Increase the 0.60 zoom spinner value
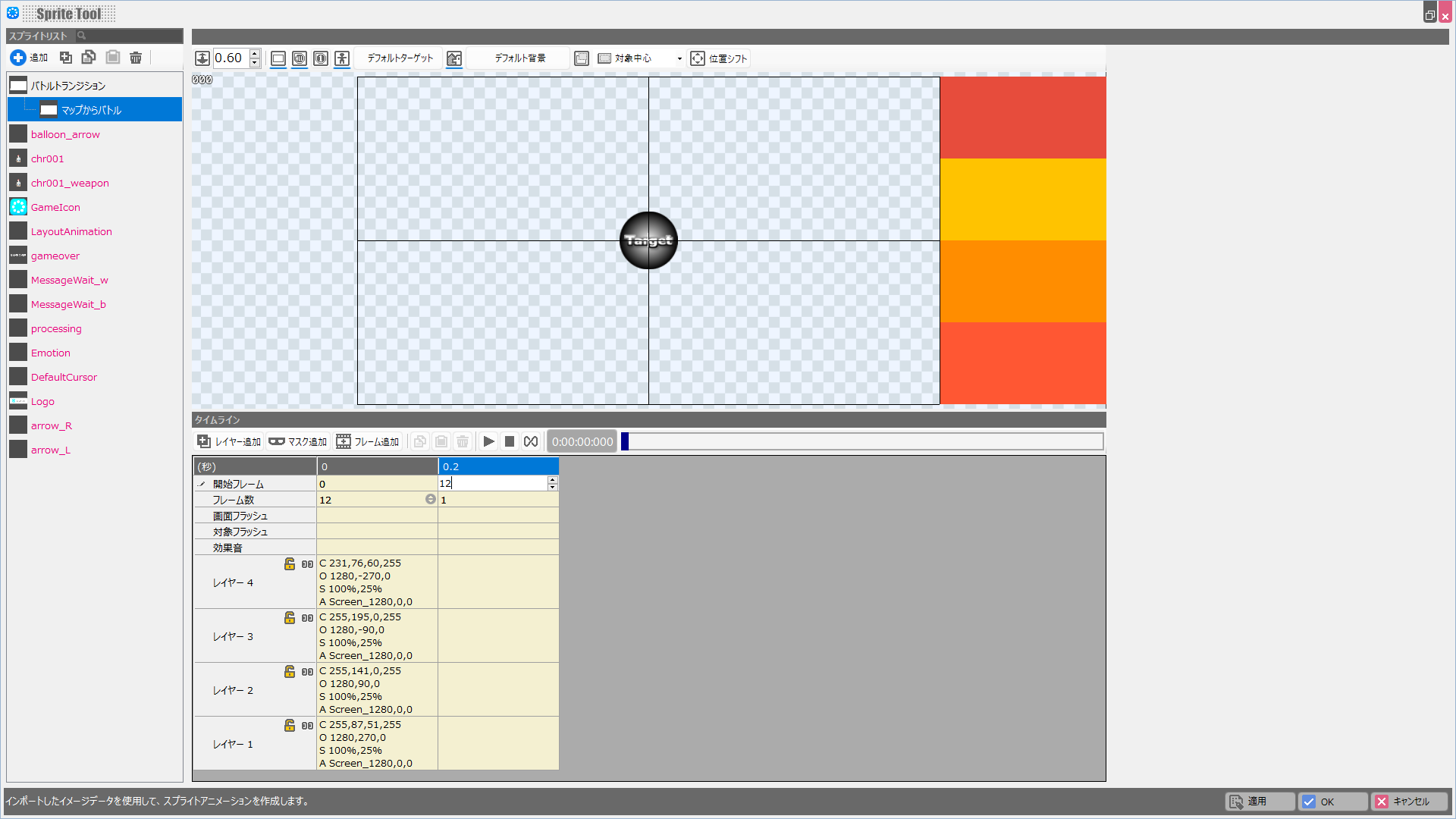This screenshot has width=1456, height=819. click(255, 54)
